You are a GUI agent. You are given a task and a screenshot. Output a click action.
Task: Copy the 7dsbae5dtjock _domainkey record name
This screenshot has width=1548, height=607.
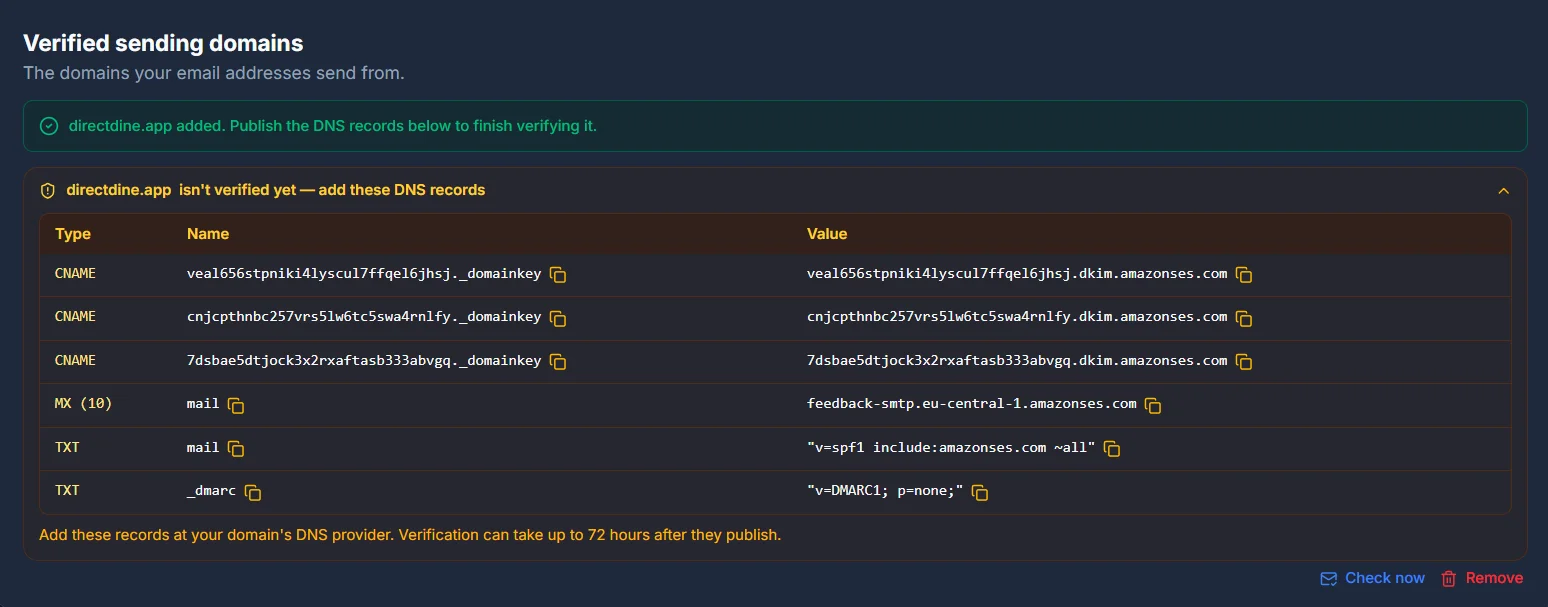pos(558,362)
